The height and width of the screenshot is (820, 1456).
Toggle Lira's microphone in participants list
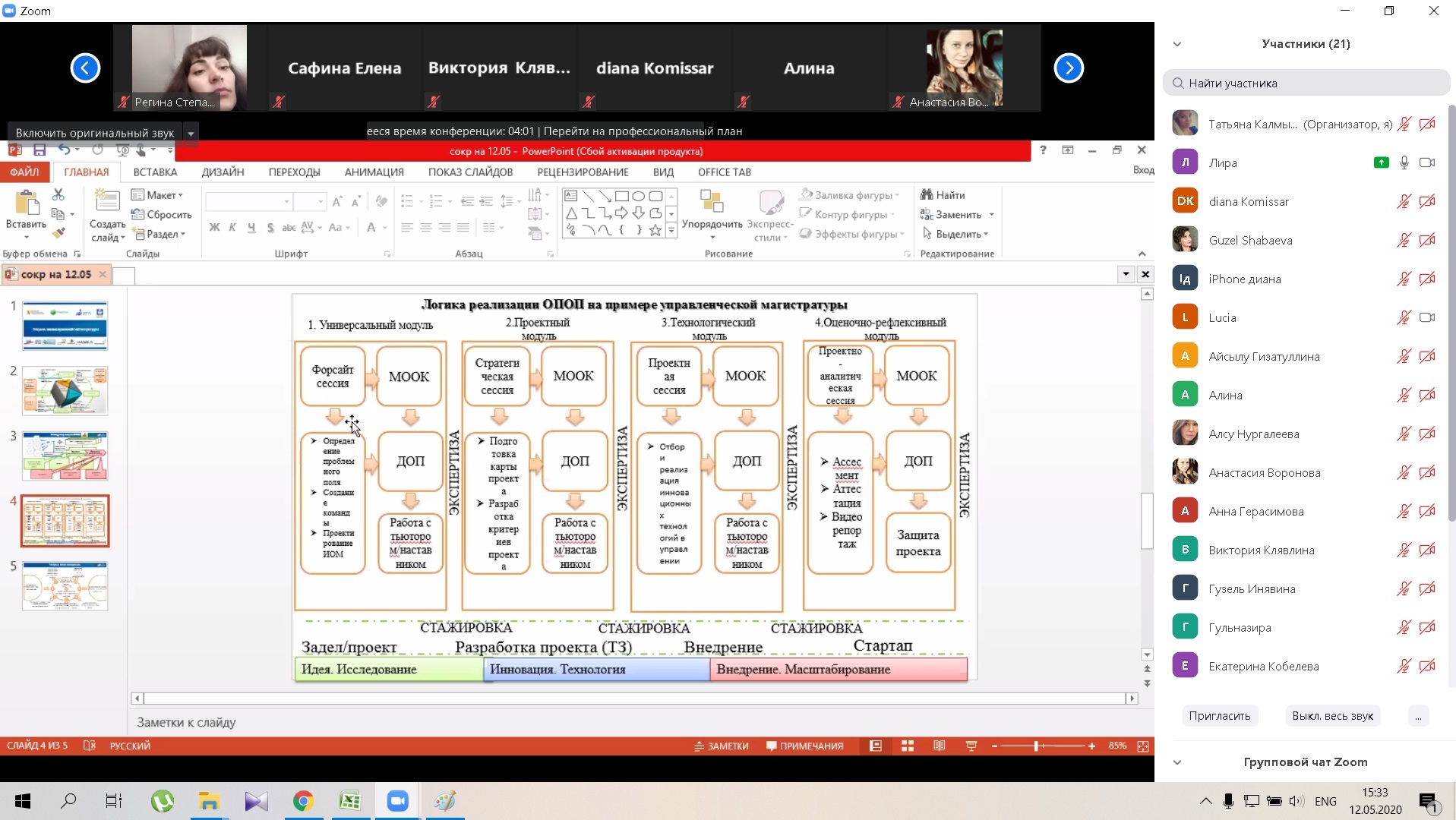[x=1404, y=162]
